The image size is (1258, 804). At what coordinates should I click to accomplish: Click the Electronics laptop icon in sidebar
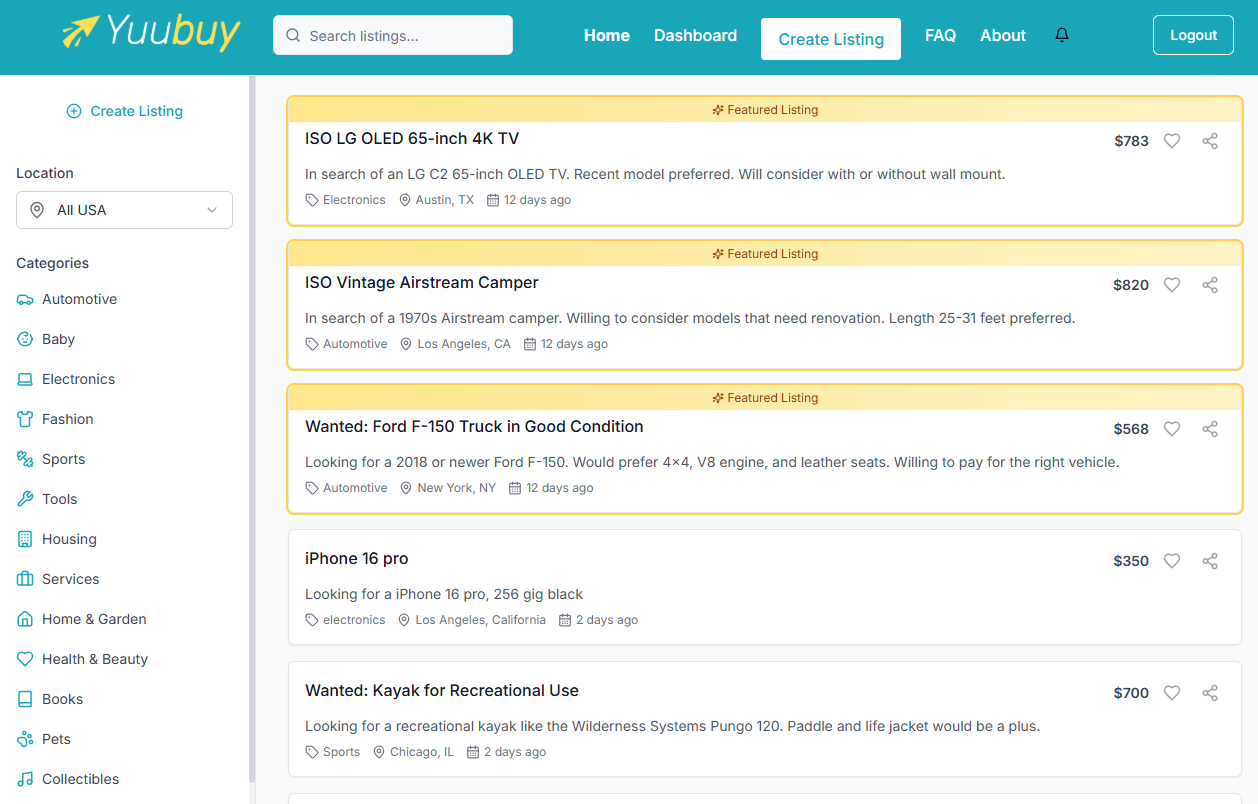pos(25,379)
